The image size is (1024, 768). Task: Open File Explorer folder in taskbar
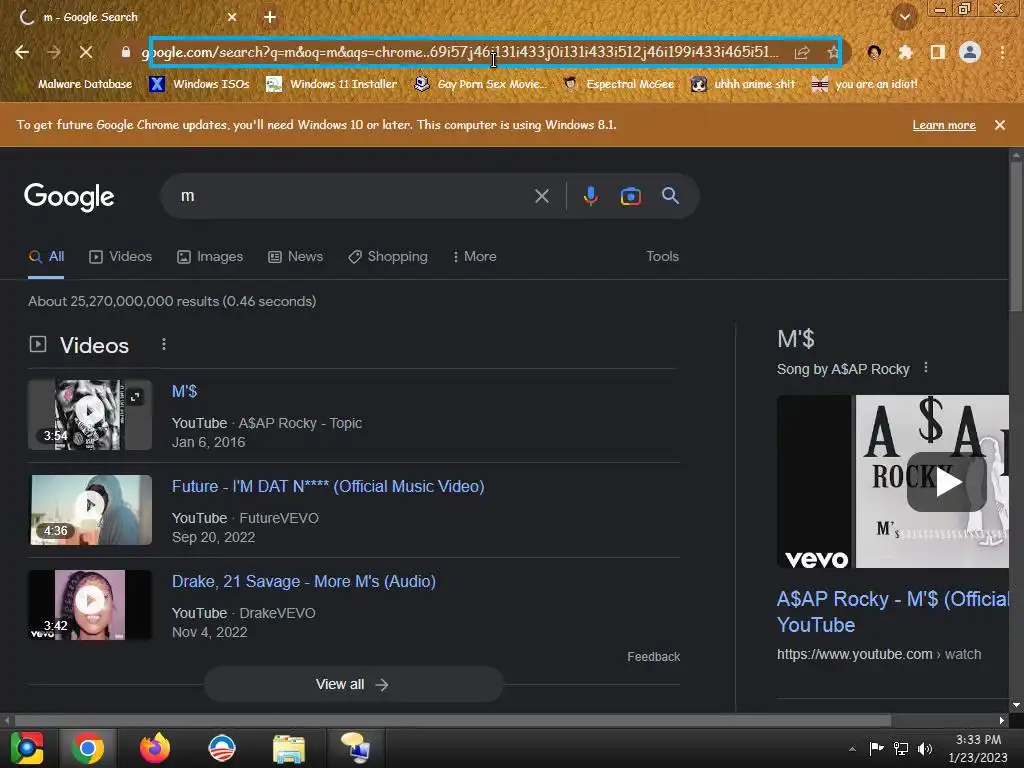(289, 748)
